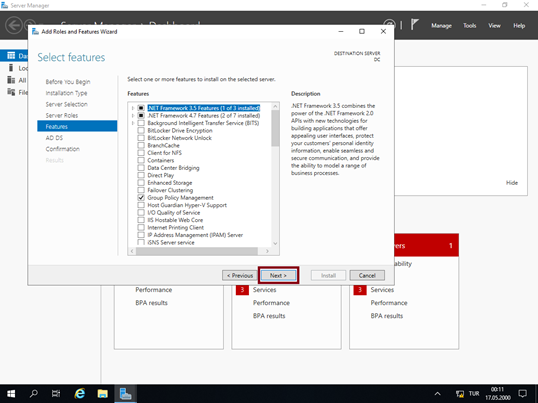Click the Next button
Image resolution: width=538 pixels, height=403 pixels.
pos(278,275)
